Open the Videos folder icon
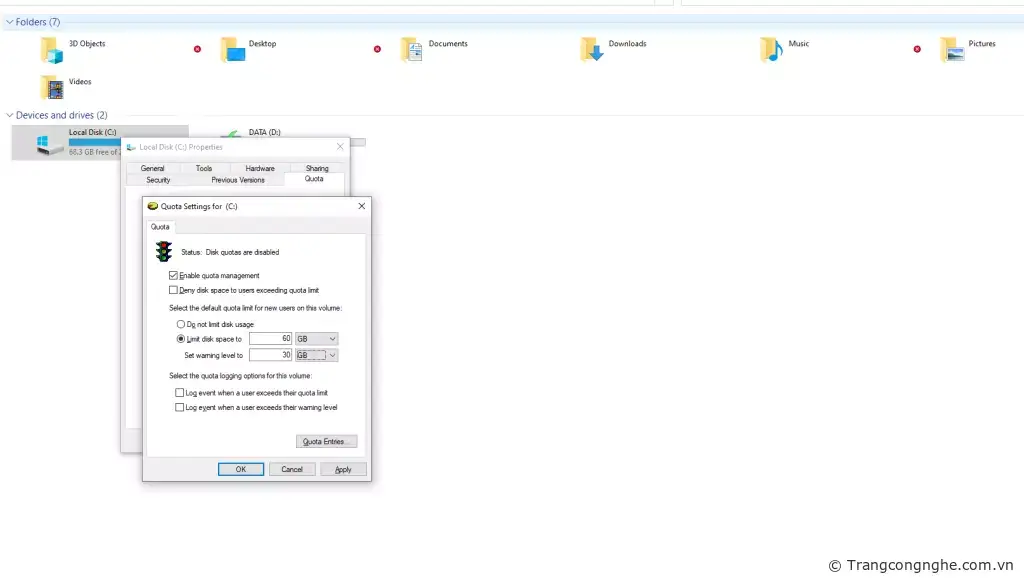Screen dimensions: 1024x583 [x=51, y=88]
